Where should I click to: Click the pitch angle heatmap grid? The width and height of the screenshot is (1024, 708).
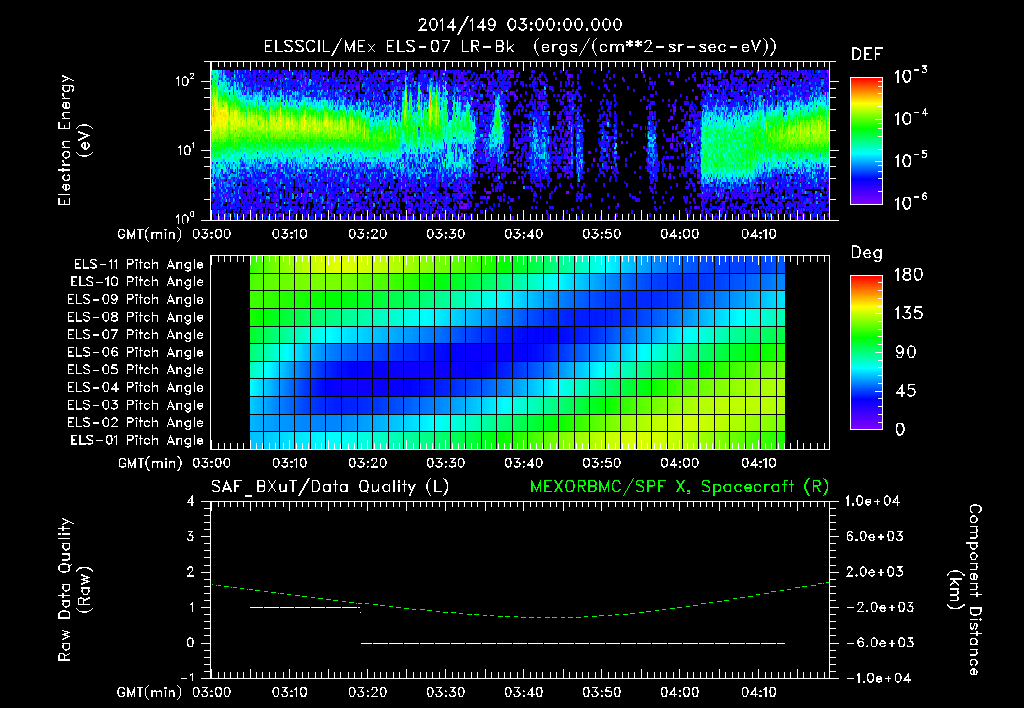tap(517, 352)
